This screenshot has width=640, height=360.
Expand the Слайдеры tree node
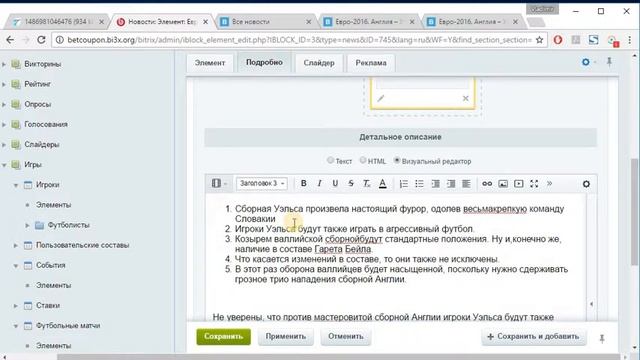point(4,144)
